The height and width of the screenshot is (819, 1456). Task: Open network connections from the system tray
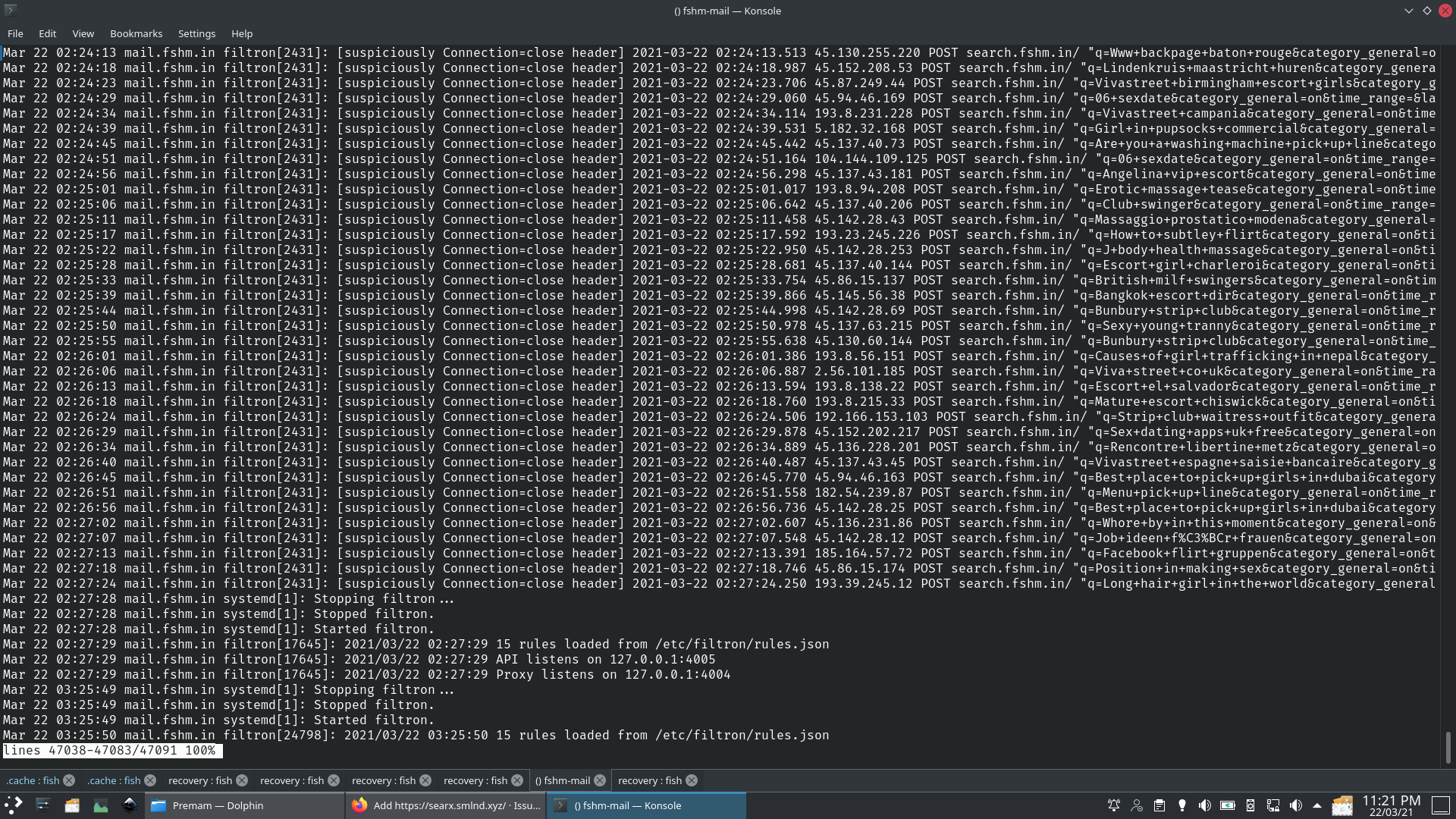click(x=1275, y=806)
